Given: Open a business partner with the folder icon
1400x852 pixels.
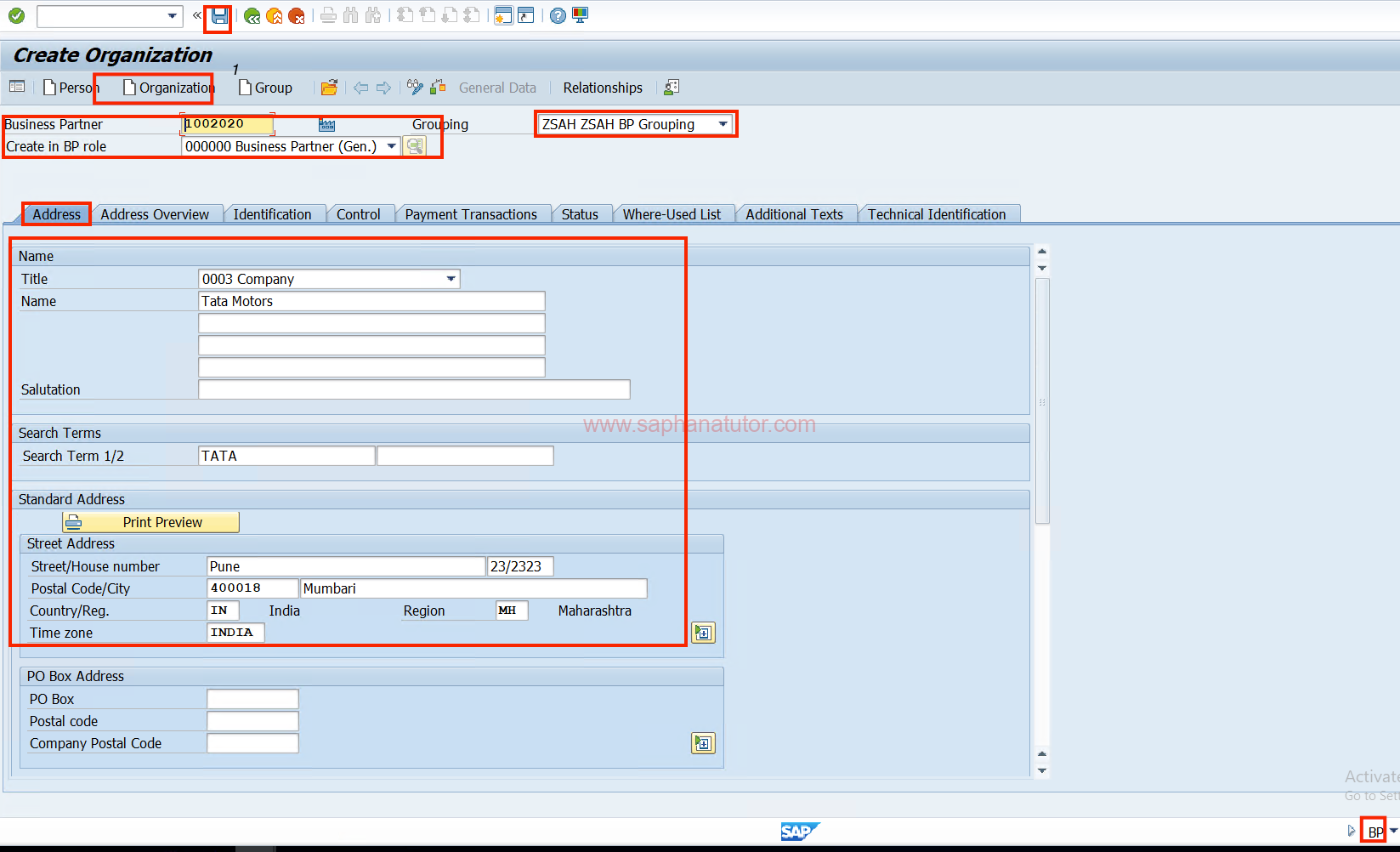Looking at the screenshot, I should point(329,88).
